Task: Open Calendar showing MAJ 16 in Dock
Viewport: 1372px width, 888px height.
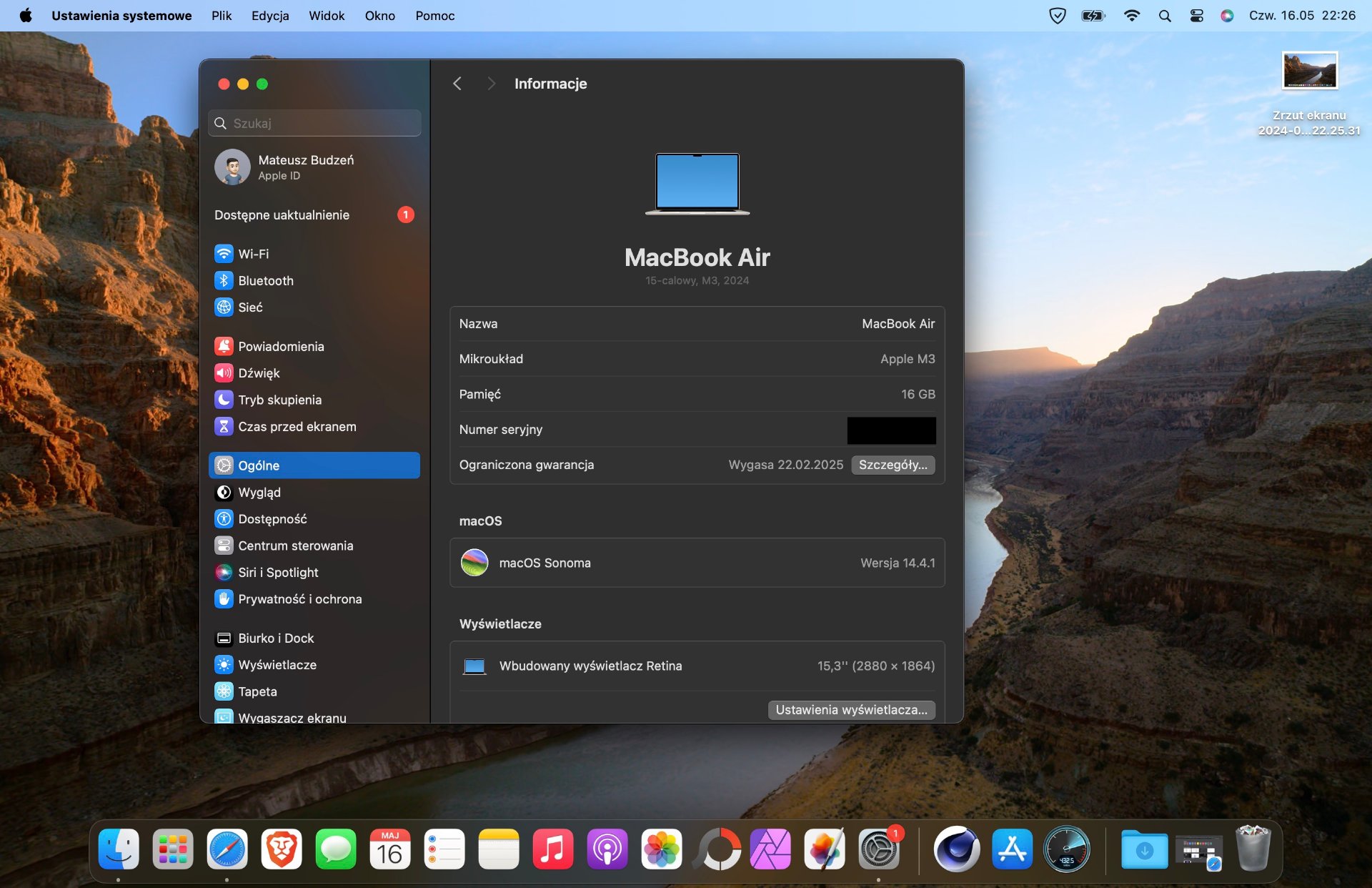Action: (x=390, y=849)
